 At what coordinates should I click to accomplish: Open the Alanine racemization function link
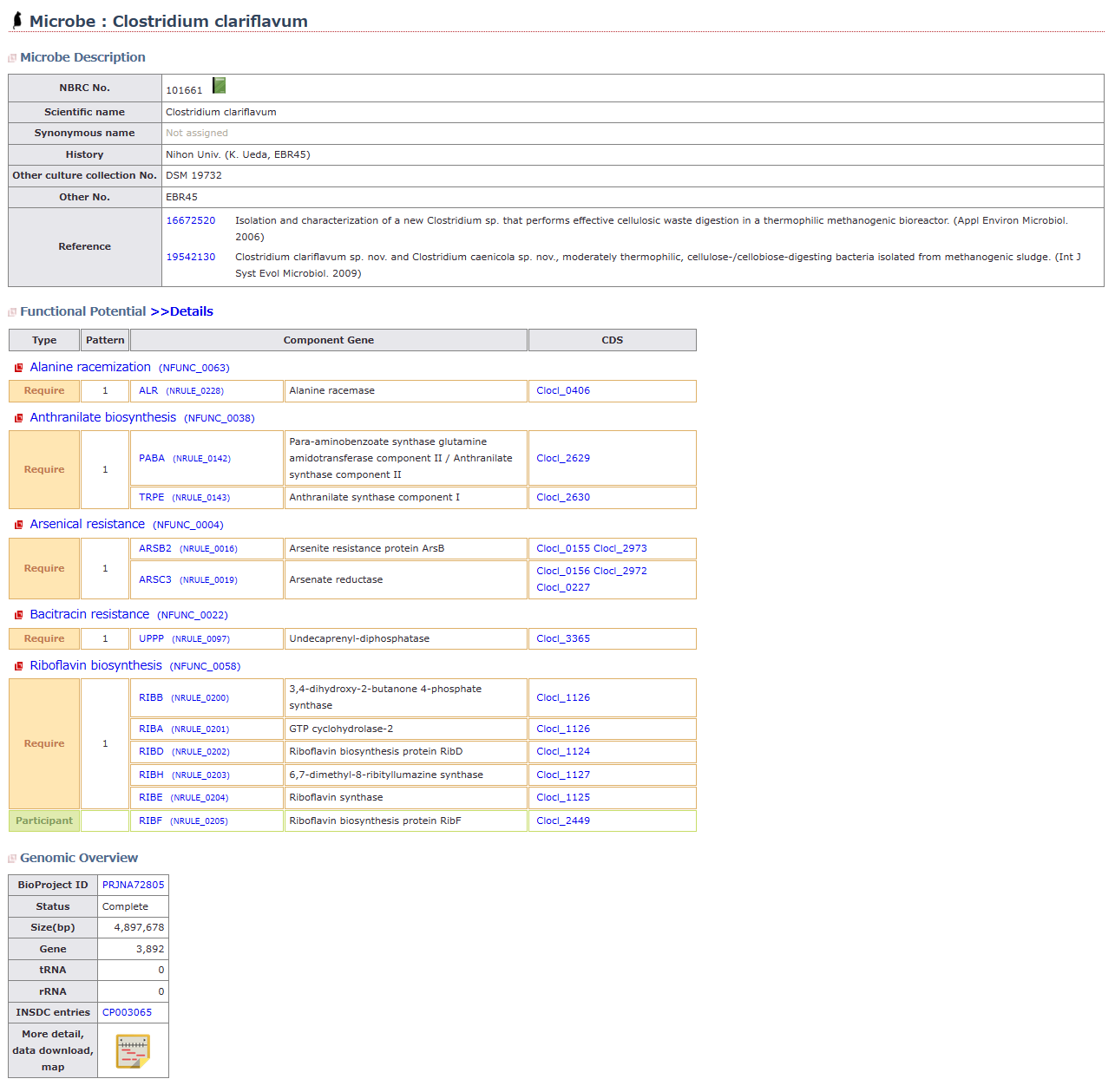90,367
